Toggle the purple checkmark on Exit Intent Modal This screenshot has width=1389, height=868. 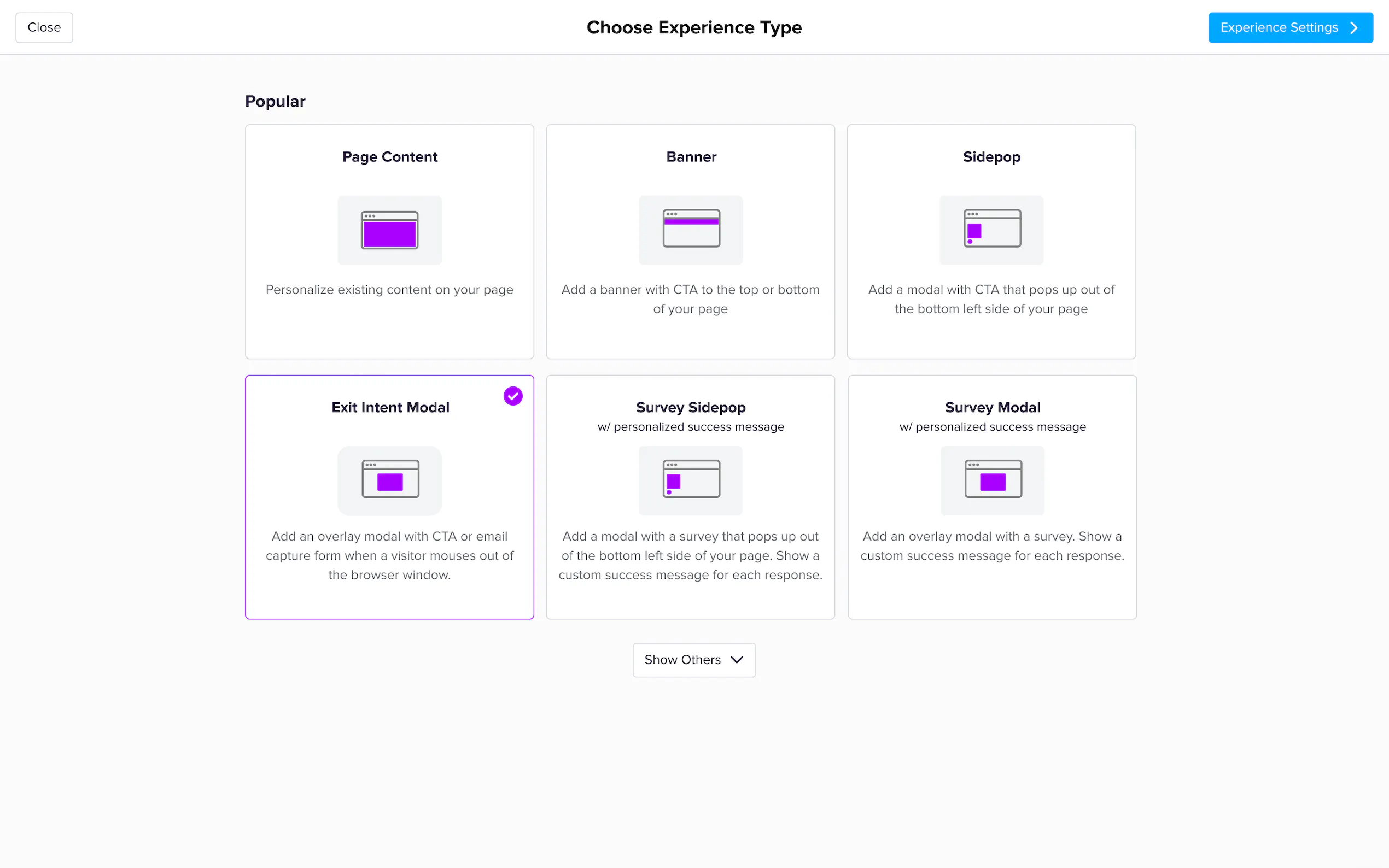tap(513, 396)
